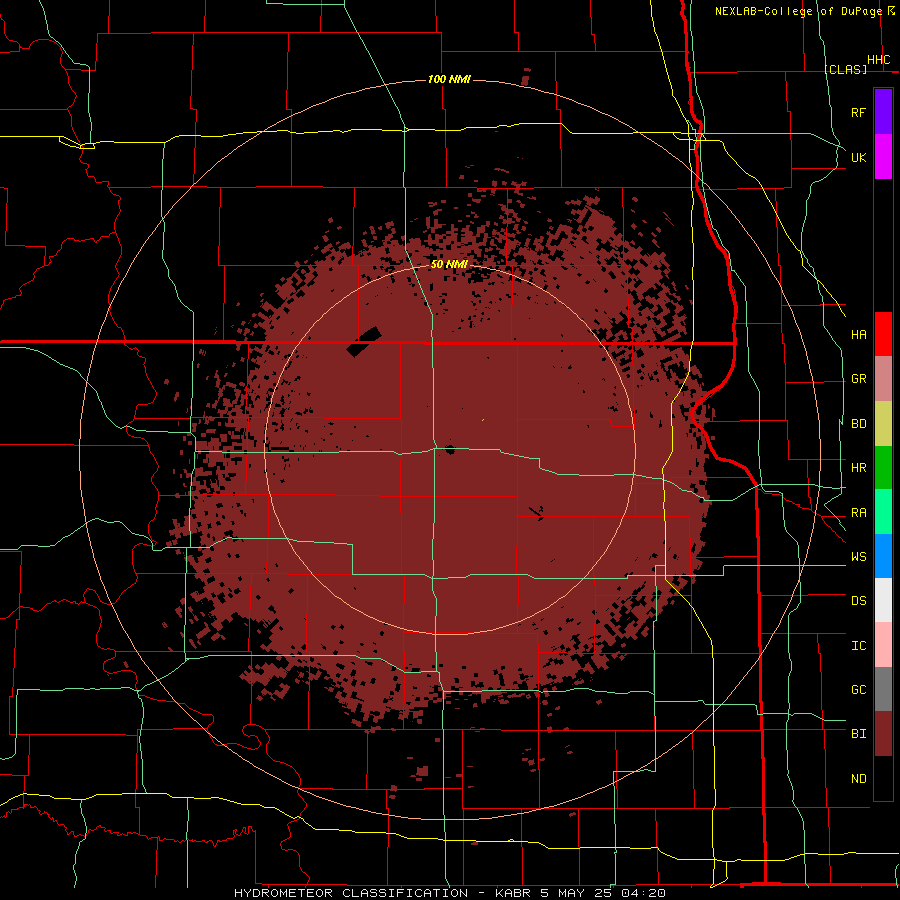Click the 50 NMI range ring label

pos(449,264)
